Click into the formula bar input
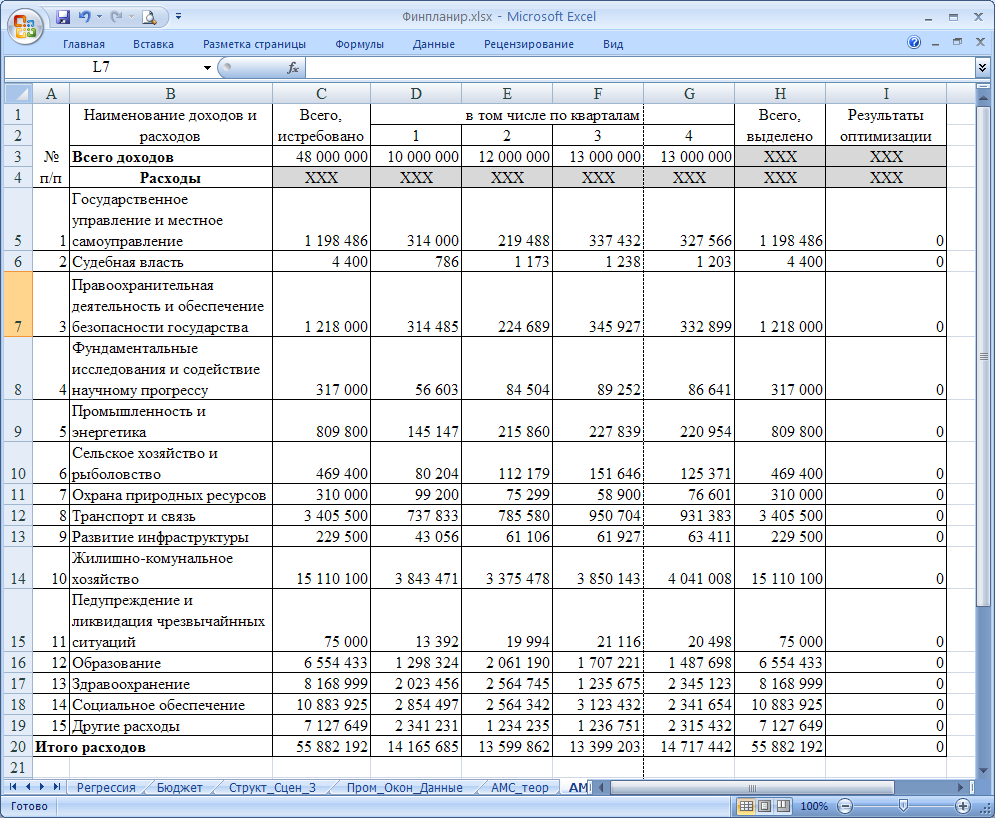Viewport: 995px width, 818px height. click(640, 67)
